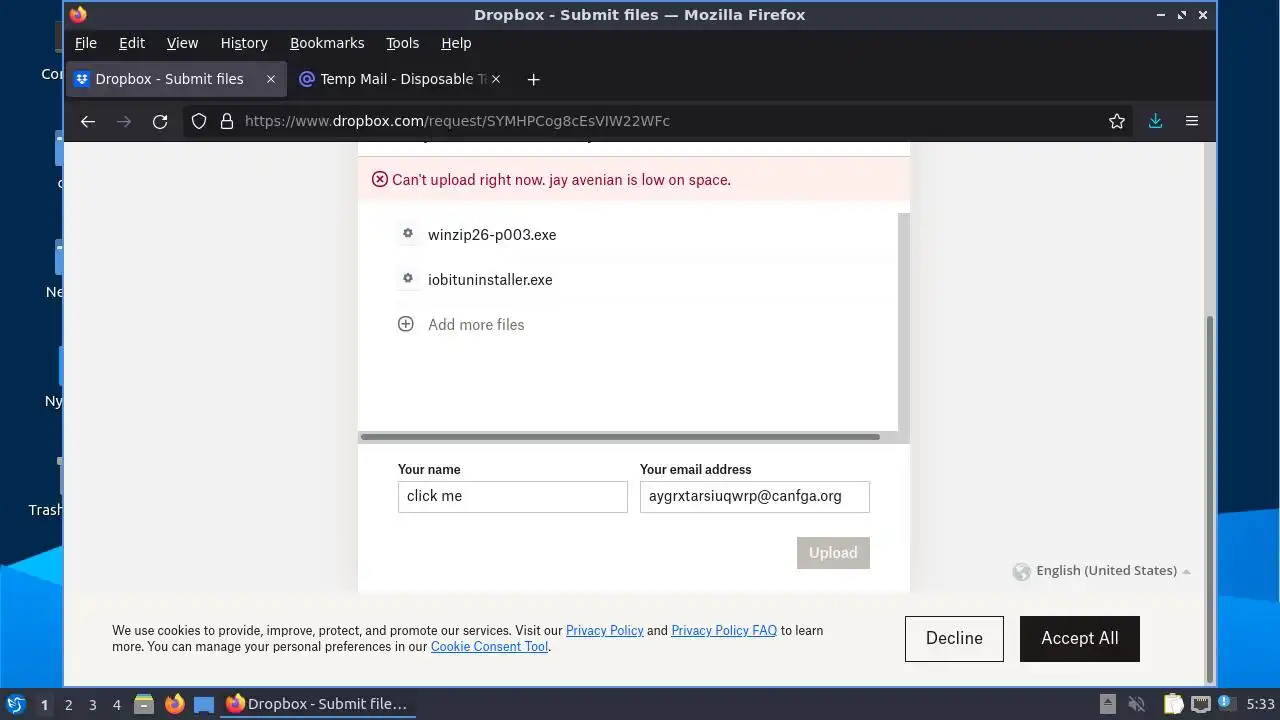The width and height of the screenshot is (1280, 720).
Task: Close the Temp Mail tab
Action: 496,79
